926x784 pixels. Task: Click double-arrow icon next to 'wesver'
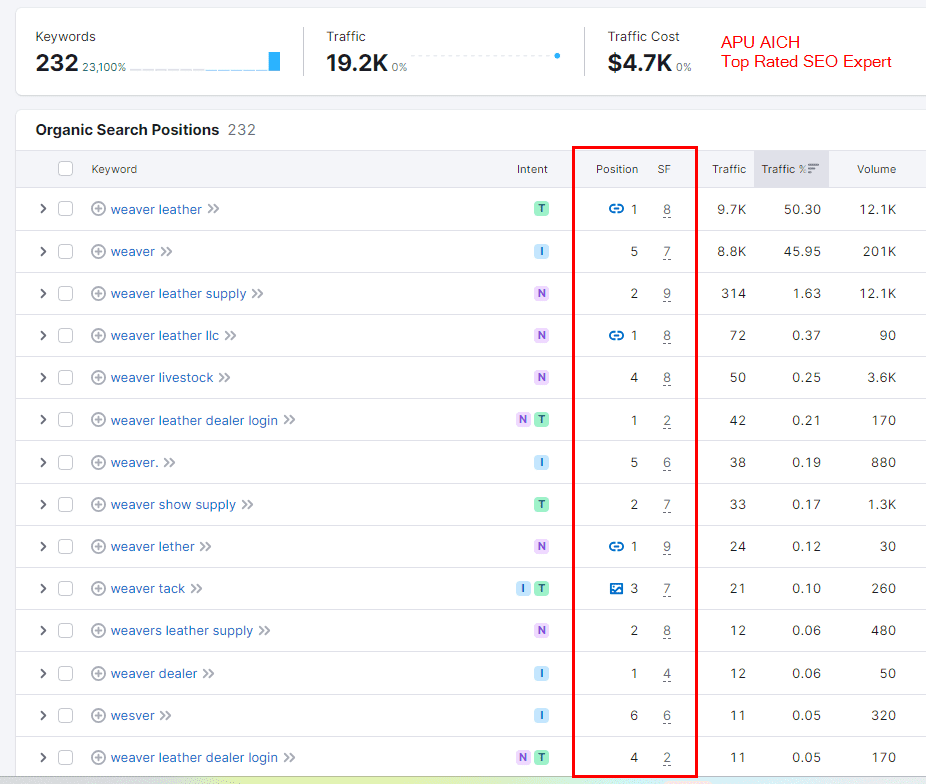(x=166, y=716)
